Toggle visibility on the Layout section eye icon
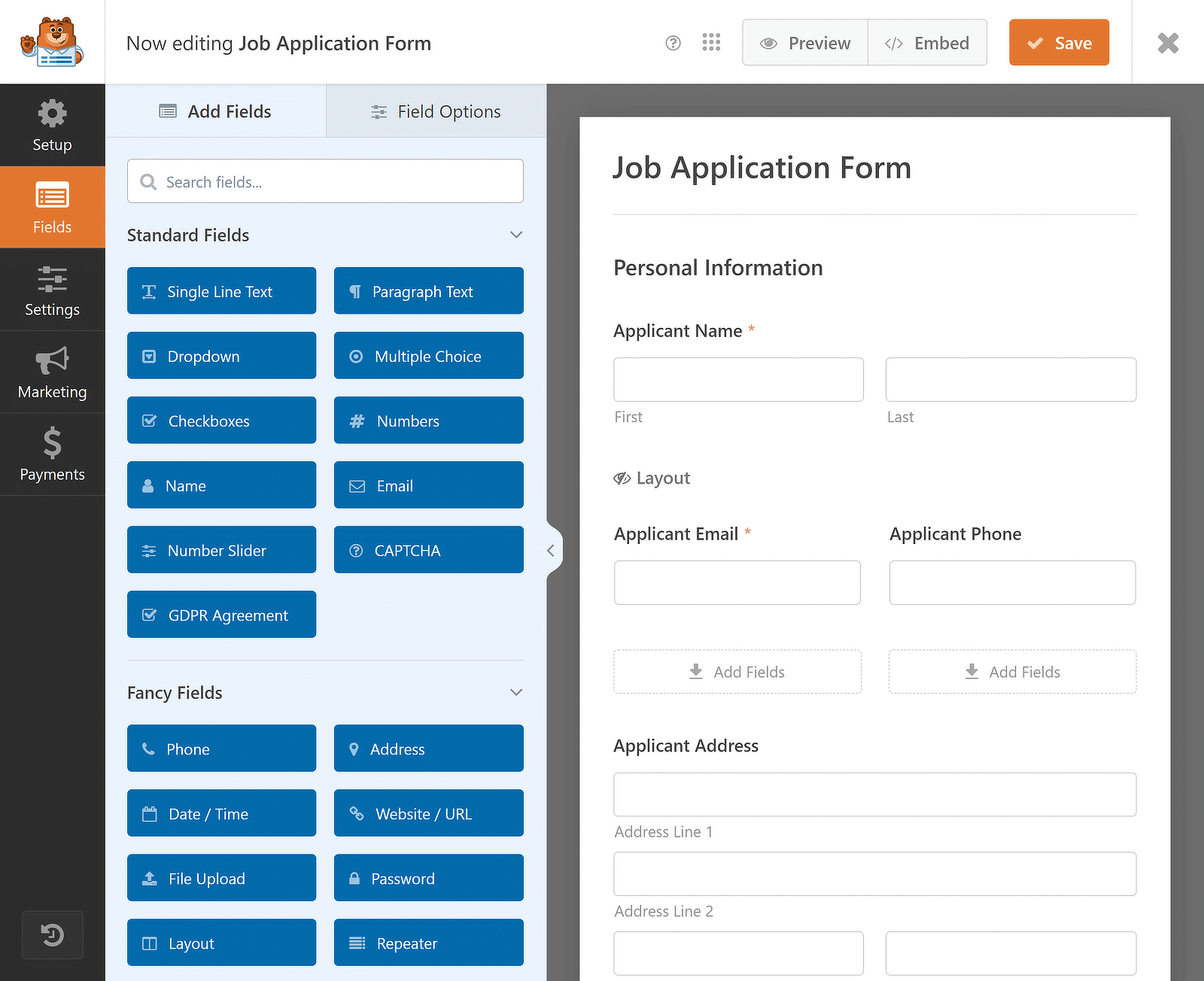The height and width of the screenshot is (981, 1204). (x=622, y=478)
